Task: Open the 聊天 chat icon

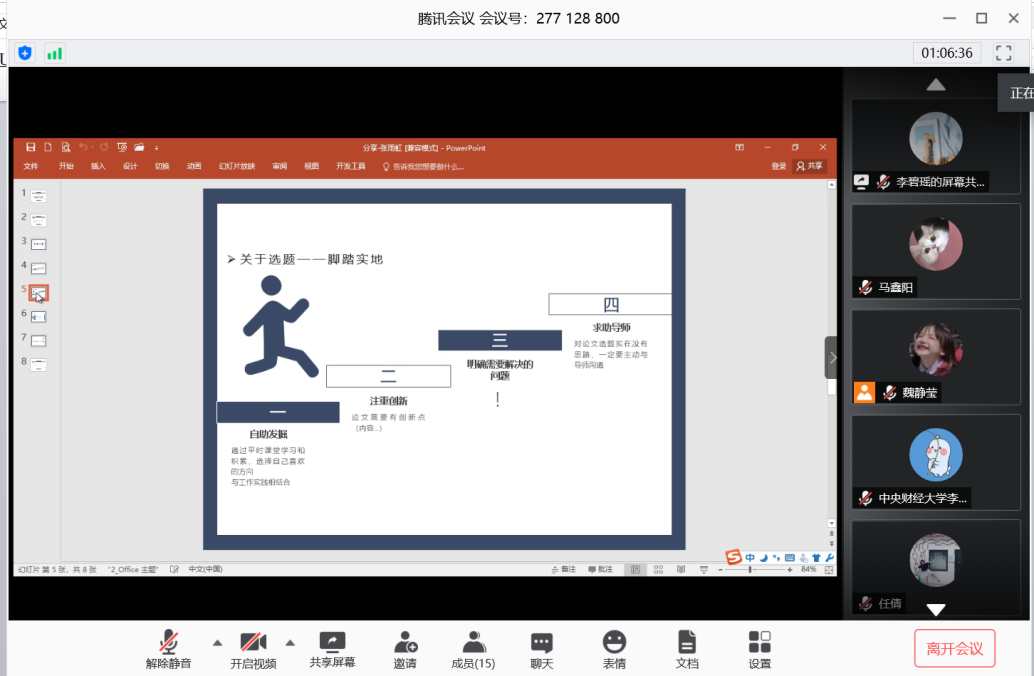Action: [x=542, y=642]
